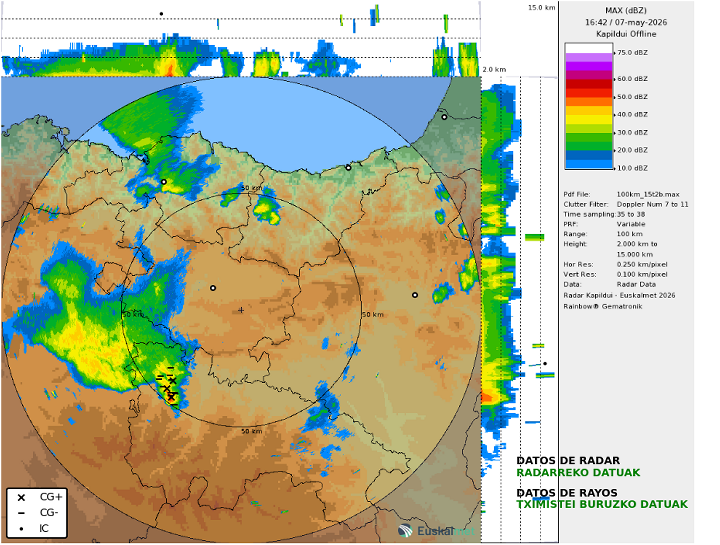Viewport: 720px width, 545px height.
Task: Click the Range value '100 km'
Action: pyautogui.click(x=629, y=234)
